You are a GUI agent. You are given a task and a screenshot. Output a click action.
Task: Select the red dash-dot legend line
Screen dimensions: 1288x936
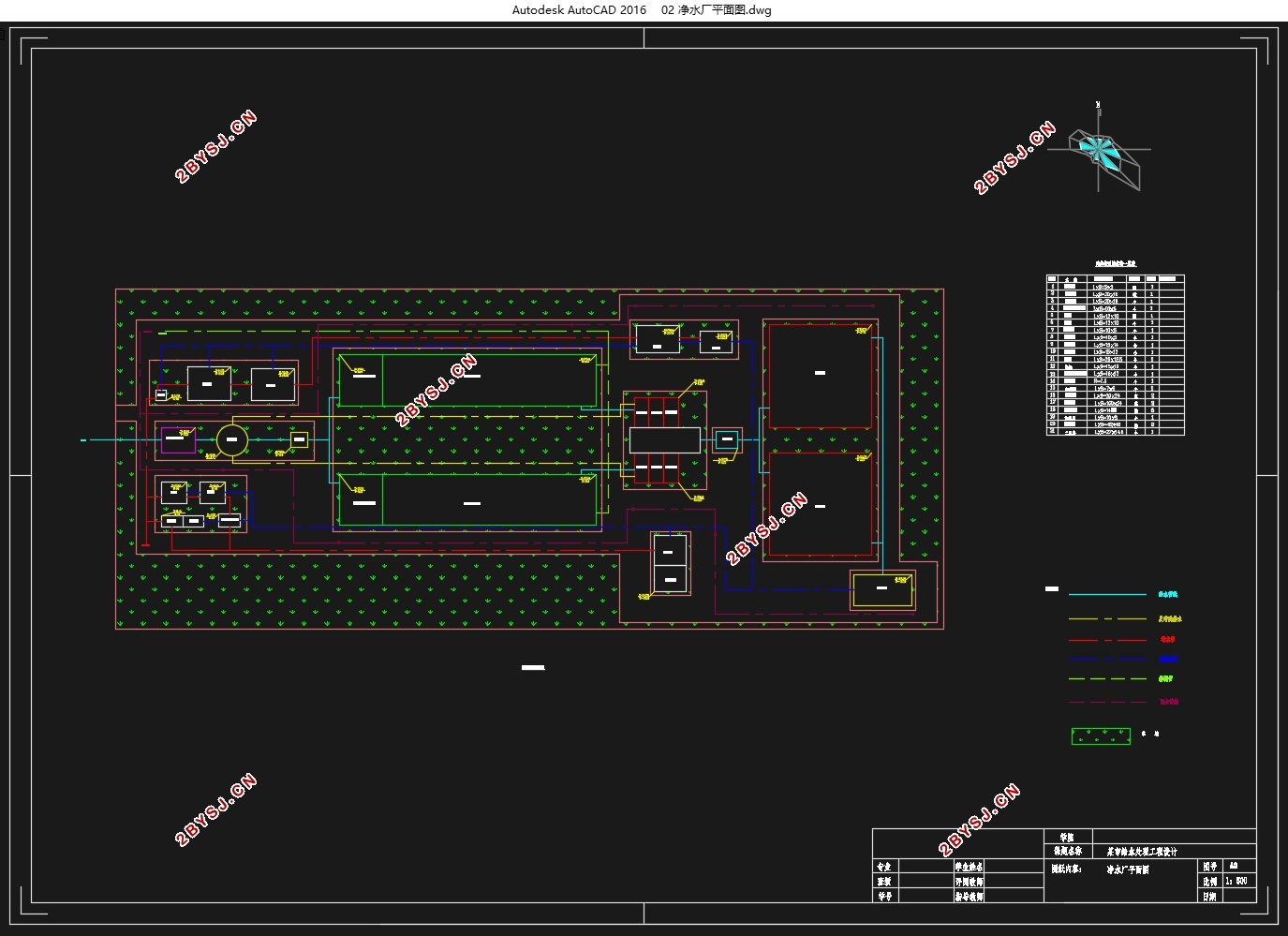[1107, 640]
